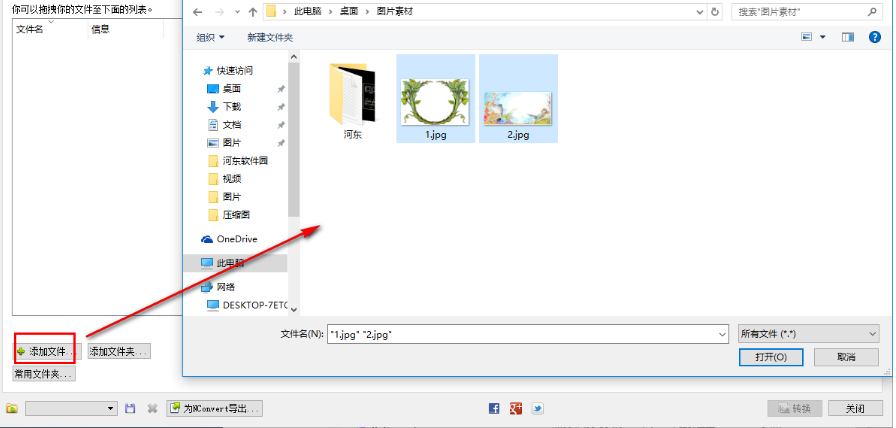Click 为NConvert导出 button
Viewport: 896px width, 428px height.
coord(215,408)
